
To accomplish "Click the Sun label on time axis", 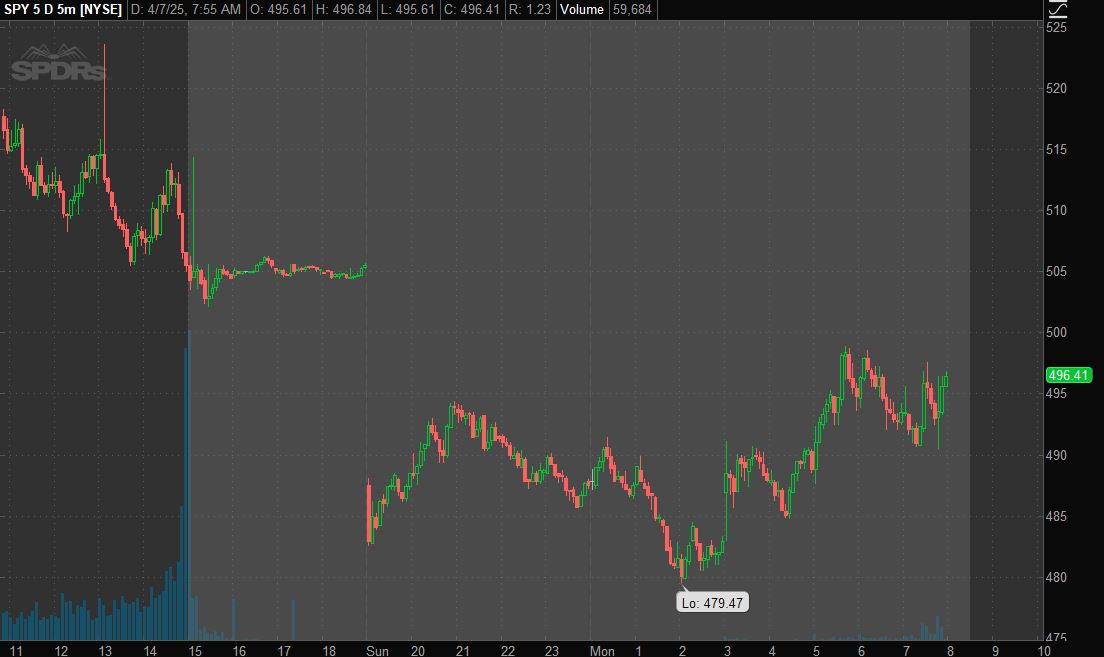I will click(x=377, y=650).
